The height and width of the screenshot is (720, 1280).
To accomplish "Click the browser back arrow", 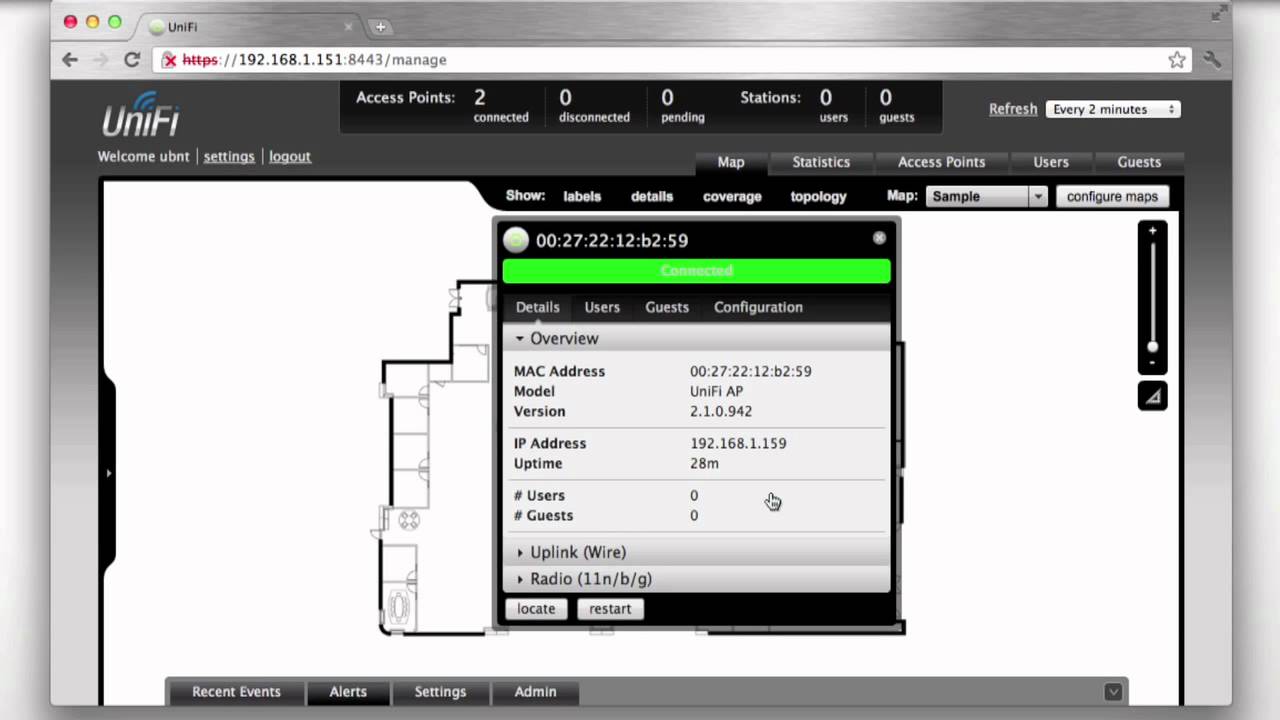I will click(x=70, y=60).
